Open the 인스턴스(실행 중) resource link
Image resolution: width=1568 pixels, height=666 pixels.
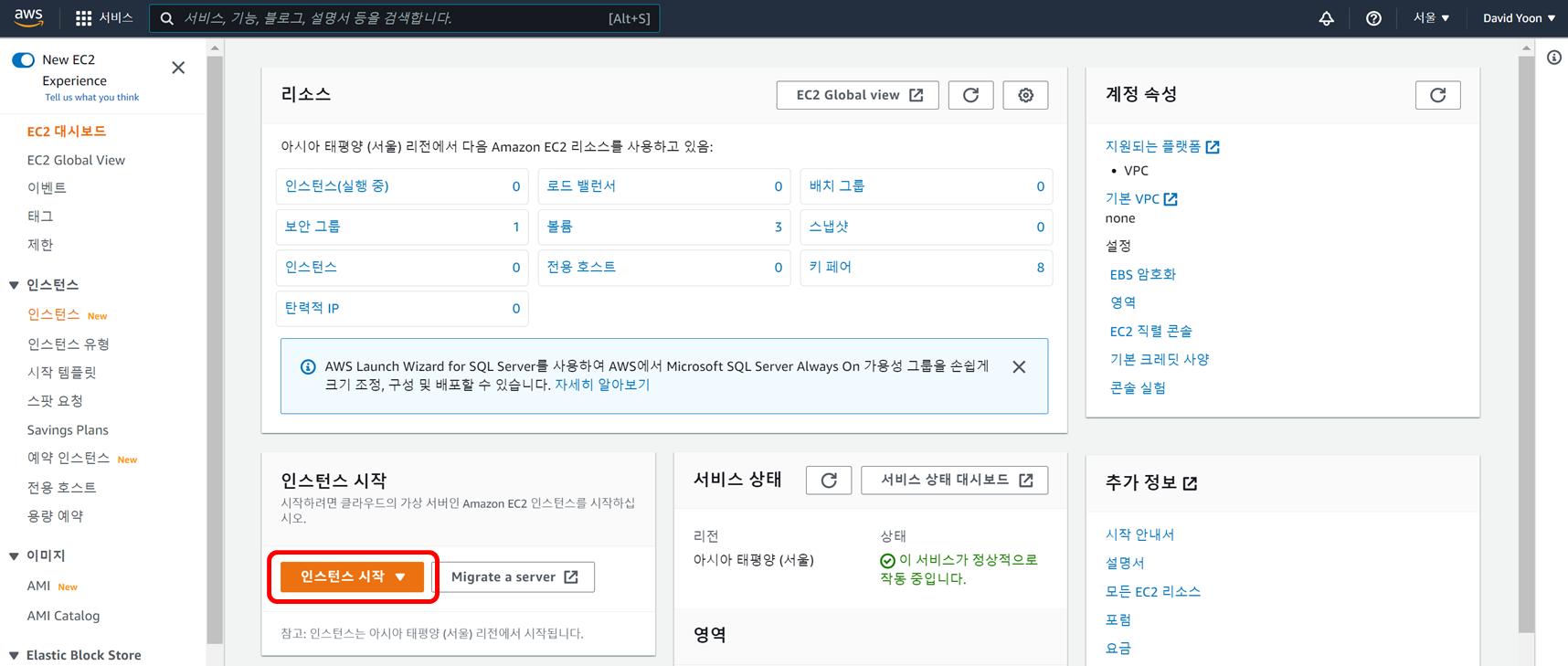[x=337, y=186]
